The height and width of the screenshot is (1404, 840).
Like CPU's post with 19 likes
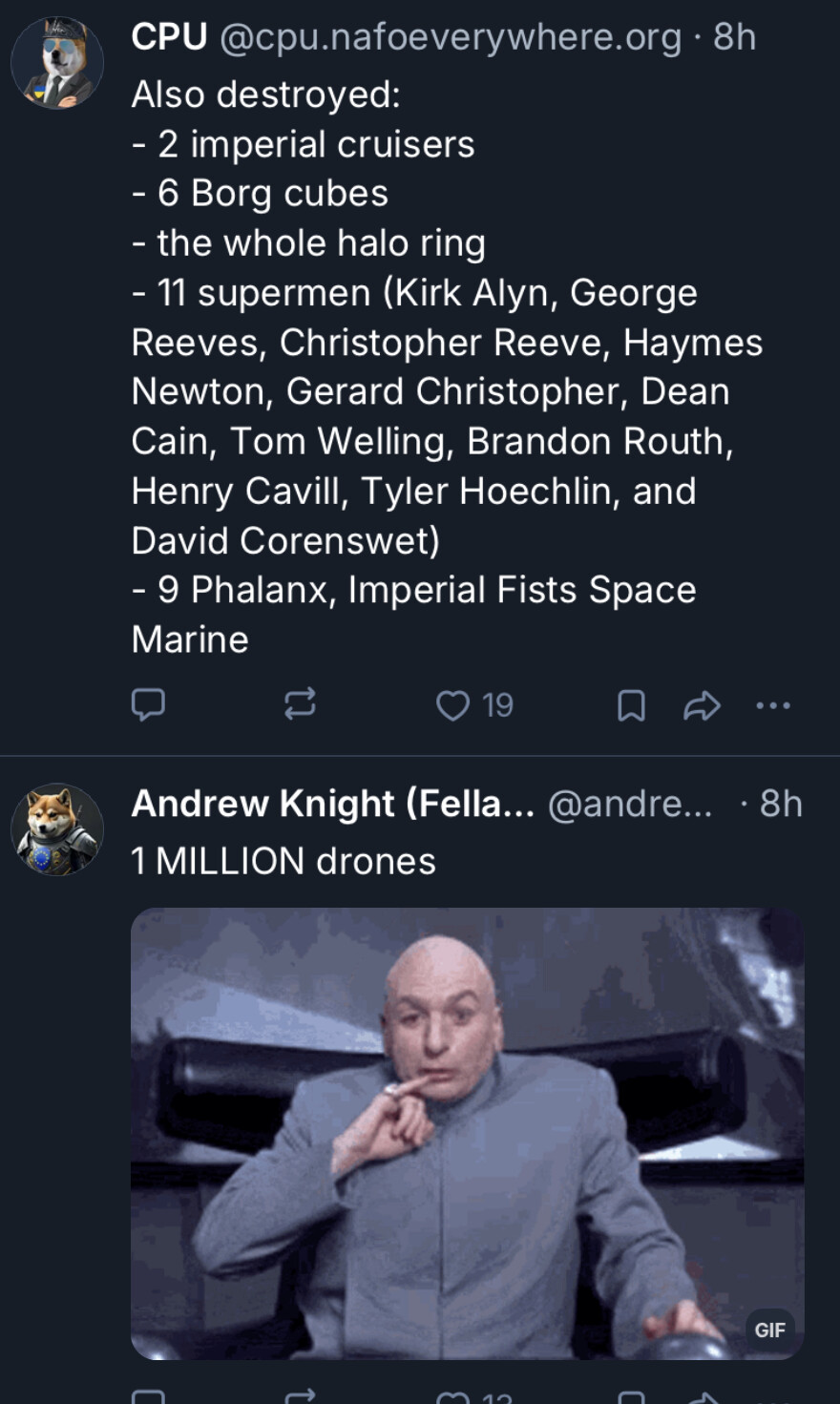[474, 705]
